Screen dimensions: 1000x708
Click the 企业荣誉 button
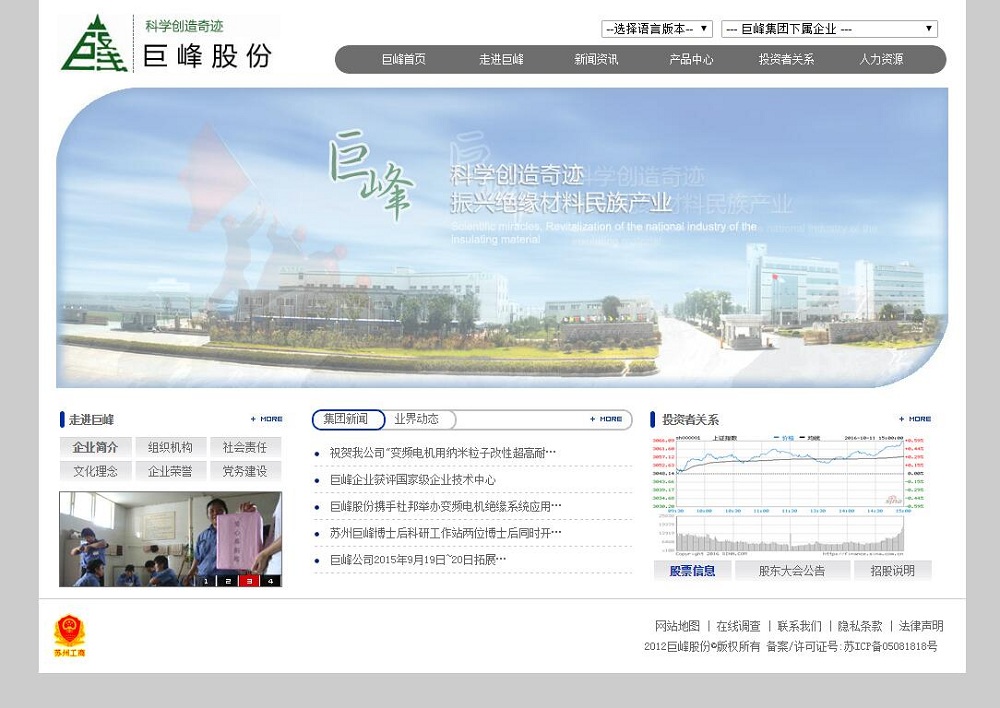pyautogui.click(x=170, y=471)
